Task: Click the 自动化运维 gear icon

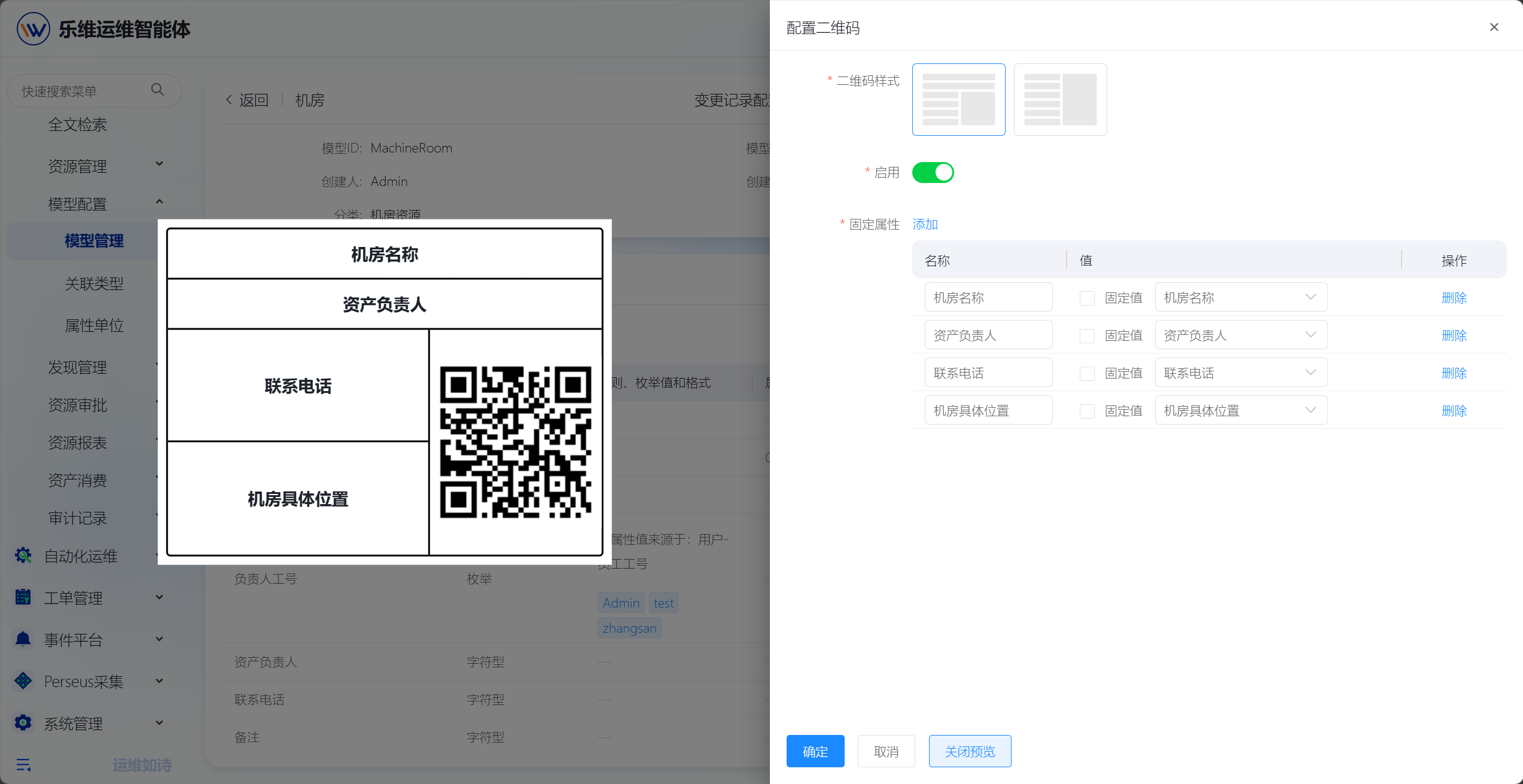Action: click(23, 556)
